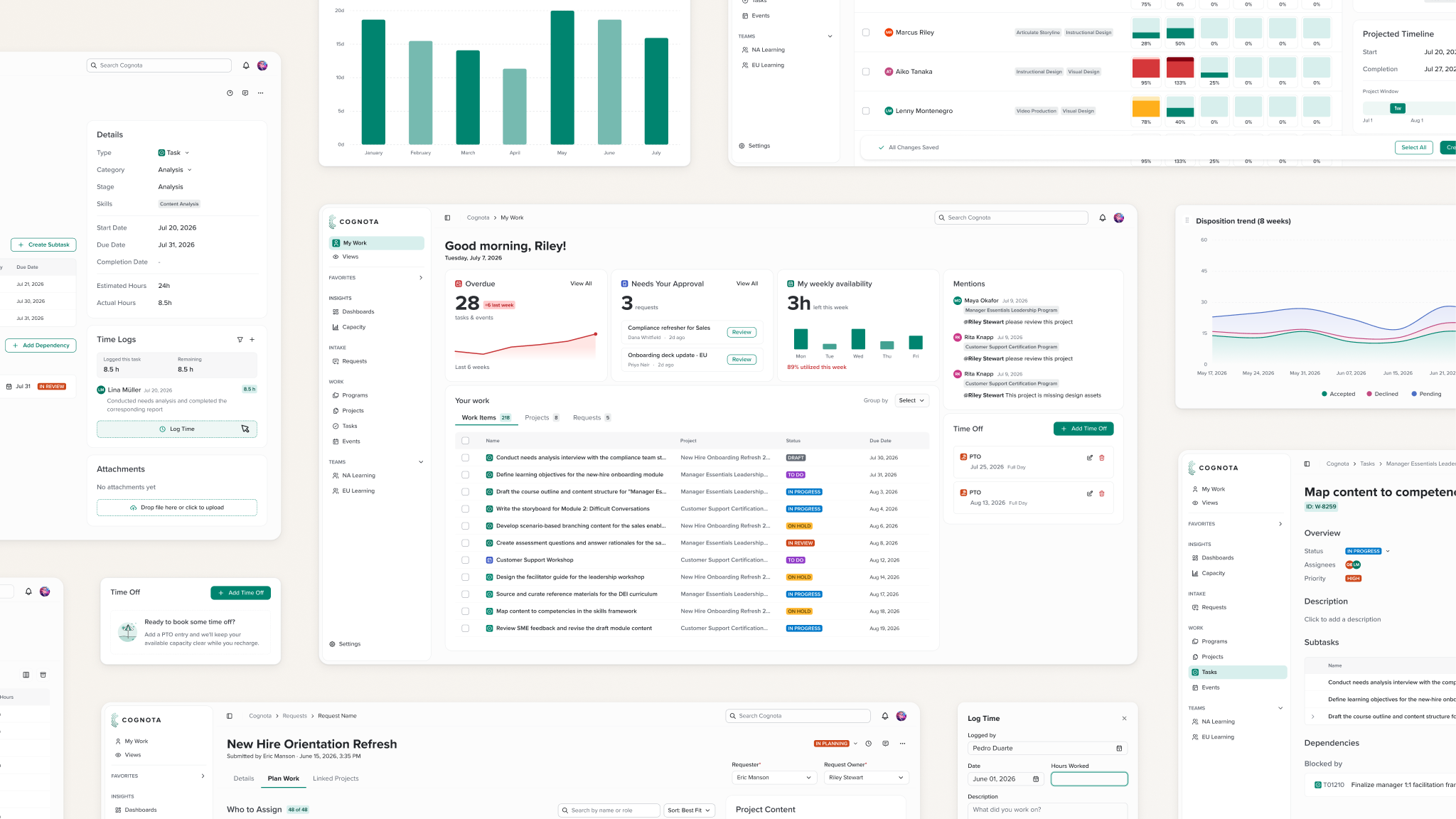Check the Customer Support Workshop row

466,560
